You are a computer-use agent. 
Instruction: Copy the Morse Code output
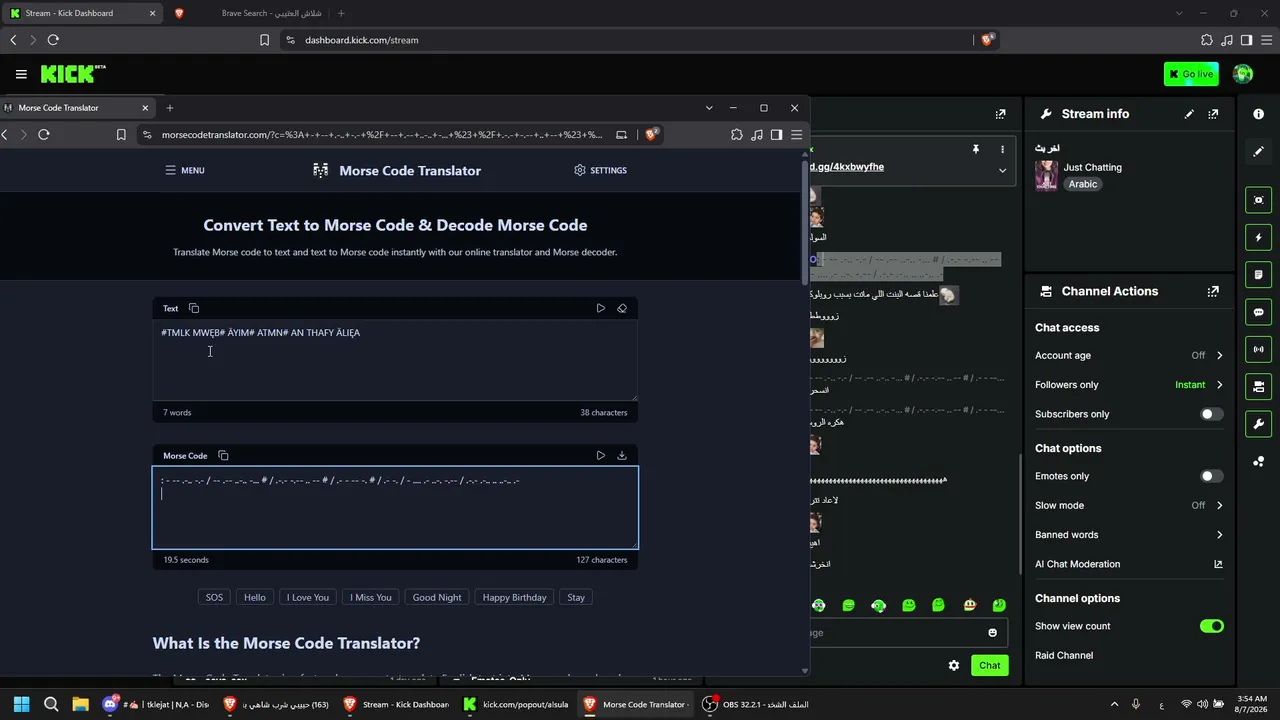[223, 455]
